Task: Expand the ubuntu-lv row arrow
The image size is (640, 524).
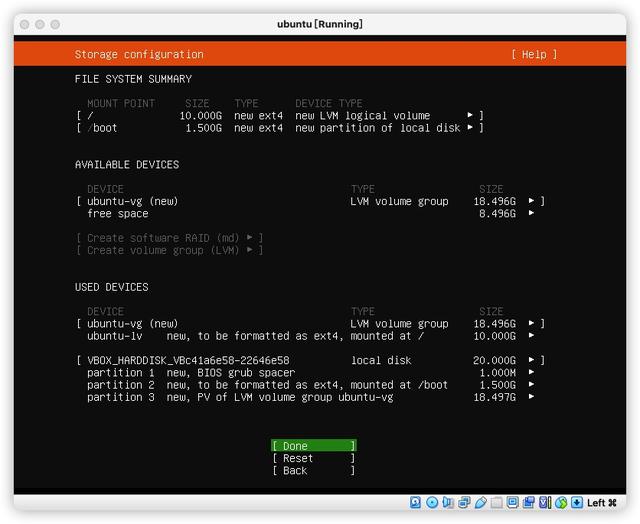Action: (x=531, y=335)
